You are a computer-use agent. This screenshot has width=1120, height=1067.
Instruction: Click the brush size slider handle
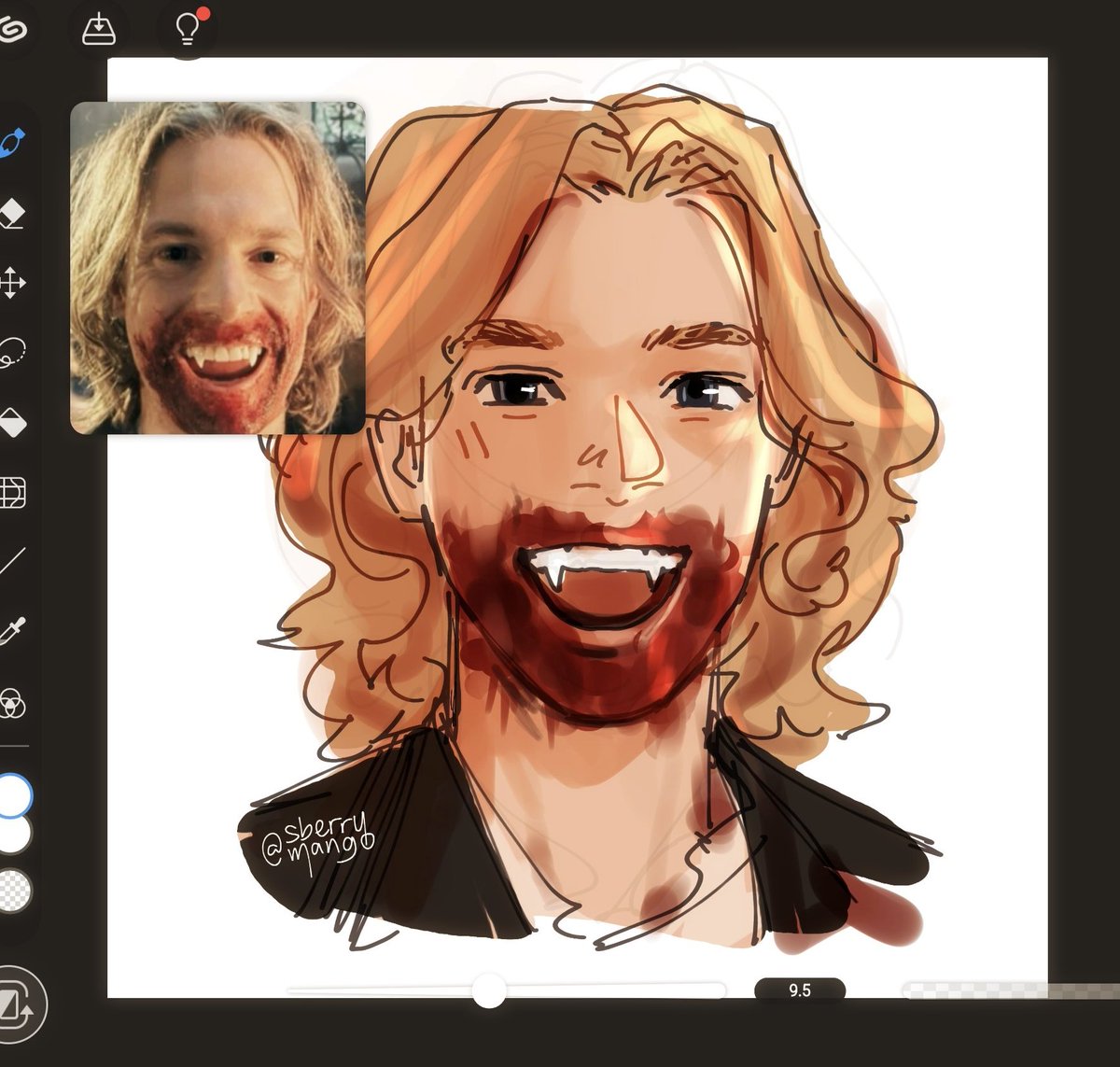pos(488,990)
